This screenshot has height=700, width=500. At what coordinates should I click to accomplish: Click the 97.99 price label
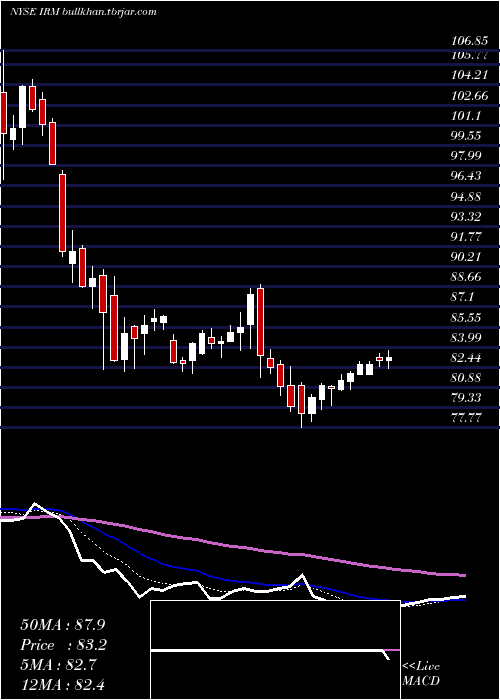[x=467, y=155]
